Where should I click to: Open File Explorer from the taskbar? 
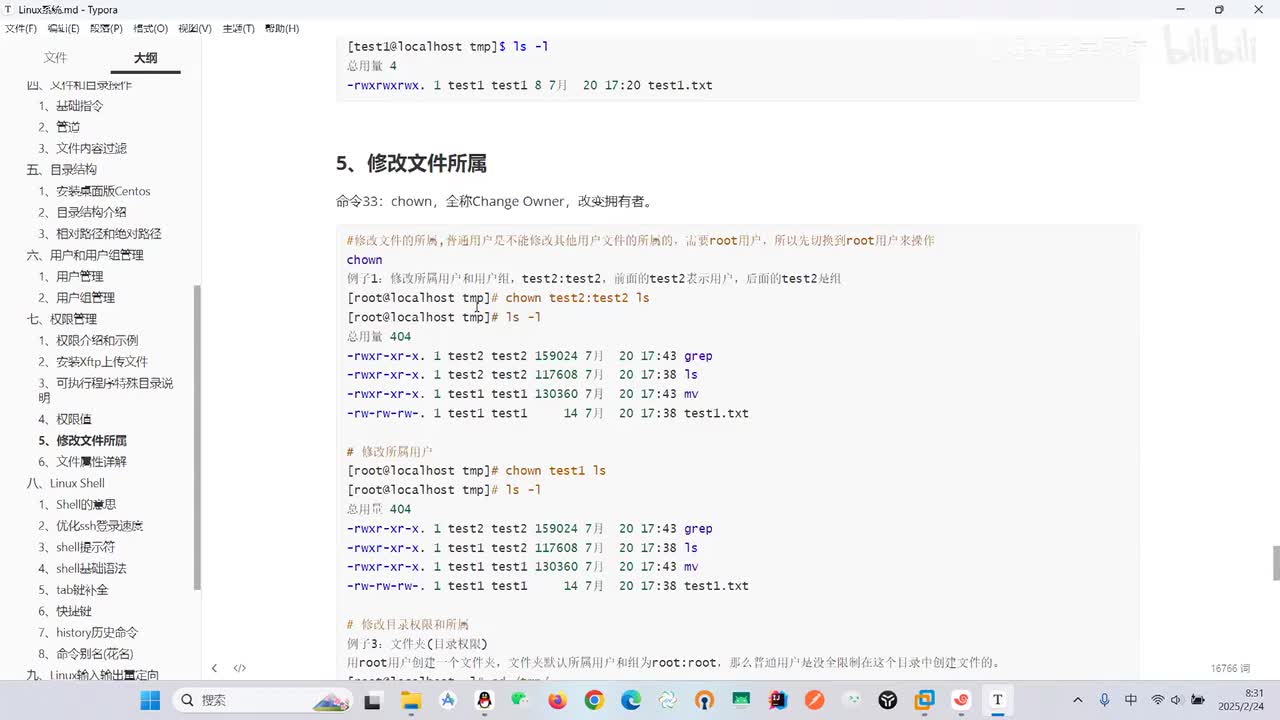[409, 701]
